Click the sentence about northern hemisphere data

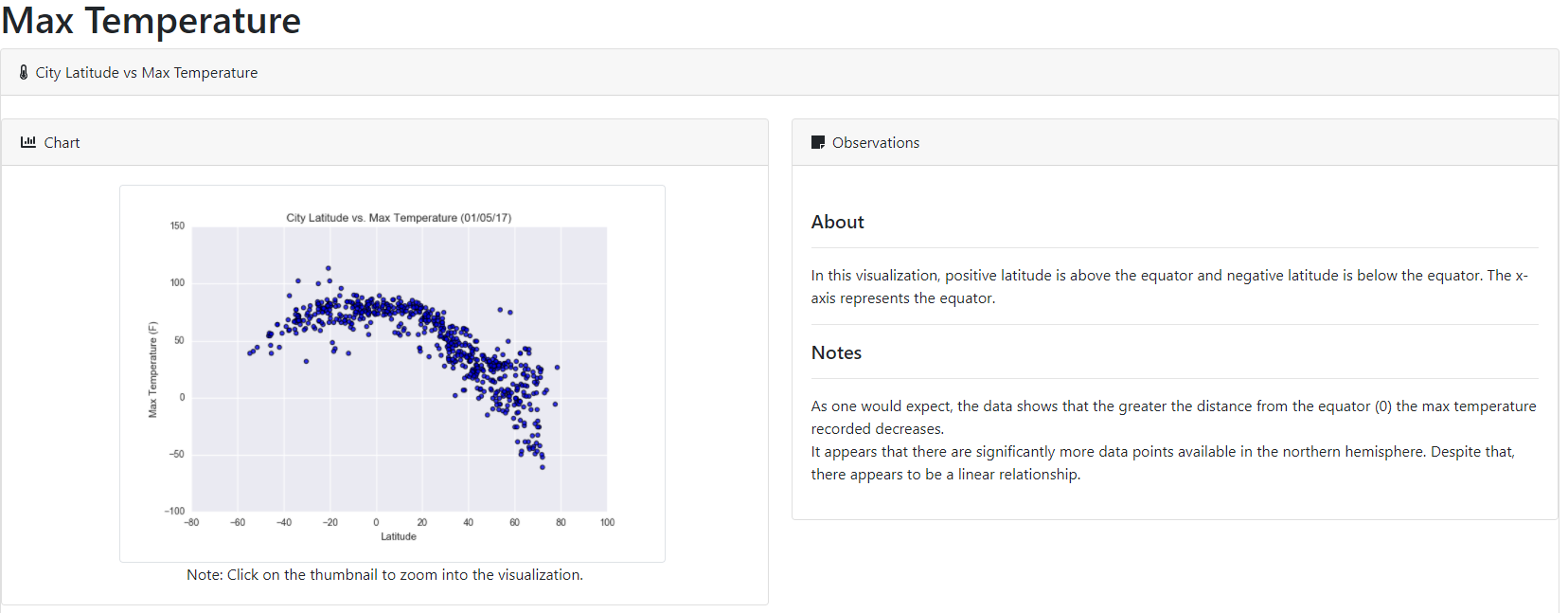(1163, 463)
